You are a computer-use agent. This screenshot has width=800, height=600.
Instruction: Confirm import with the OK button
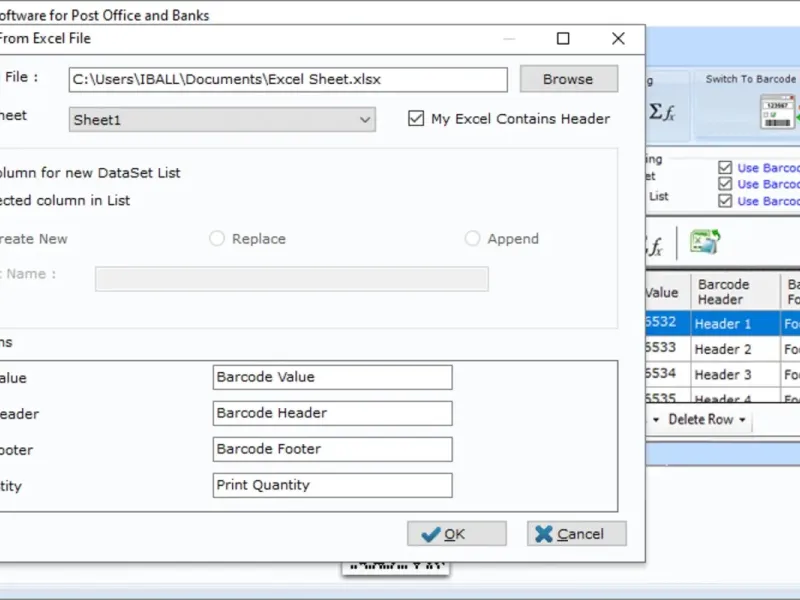coord(457,534)
